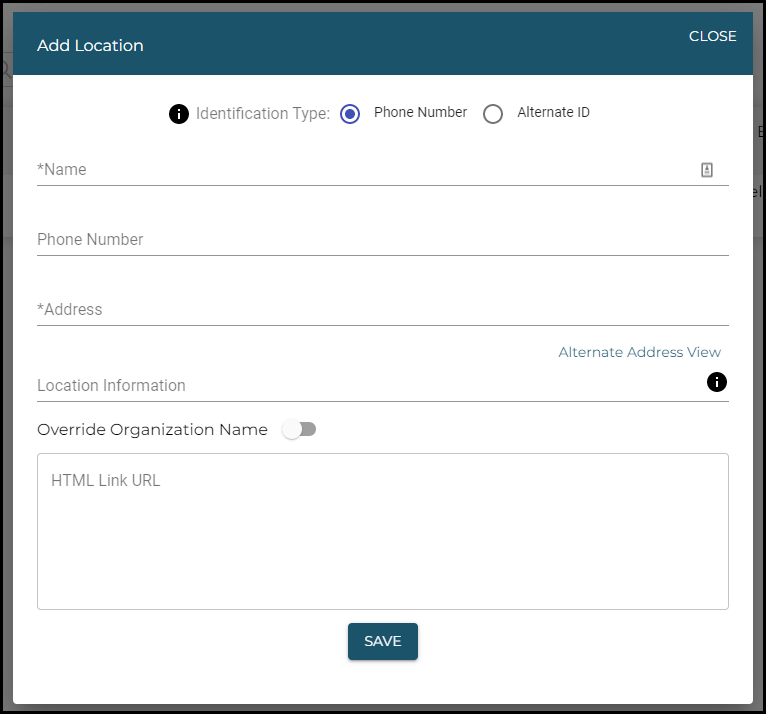Click the Phone Number option label beside radio
Viewport: 766px width, 714px height.
[420, 113]
